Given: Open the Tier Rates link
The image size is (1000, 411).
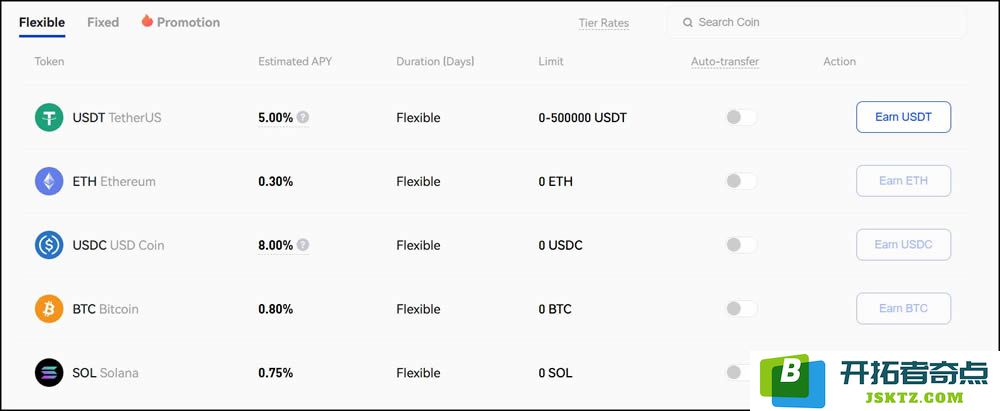Looking at the screenshot, I should tap(604, 23).
